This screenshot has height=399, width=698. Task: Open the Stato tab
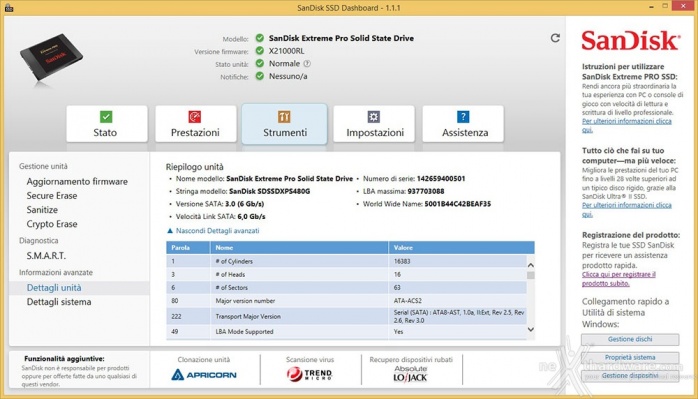point(107,124)
